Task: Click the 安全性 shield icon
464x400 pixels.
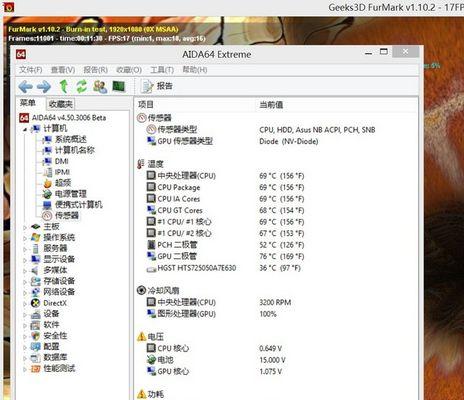Action: click(35, 336)
